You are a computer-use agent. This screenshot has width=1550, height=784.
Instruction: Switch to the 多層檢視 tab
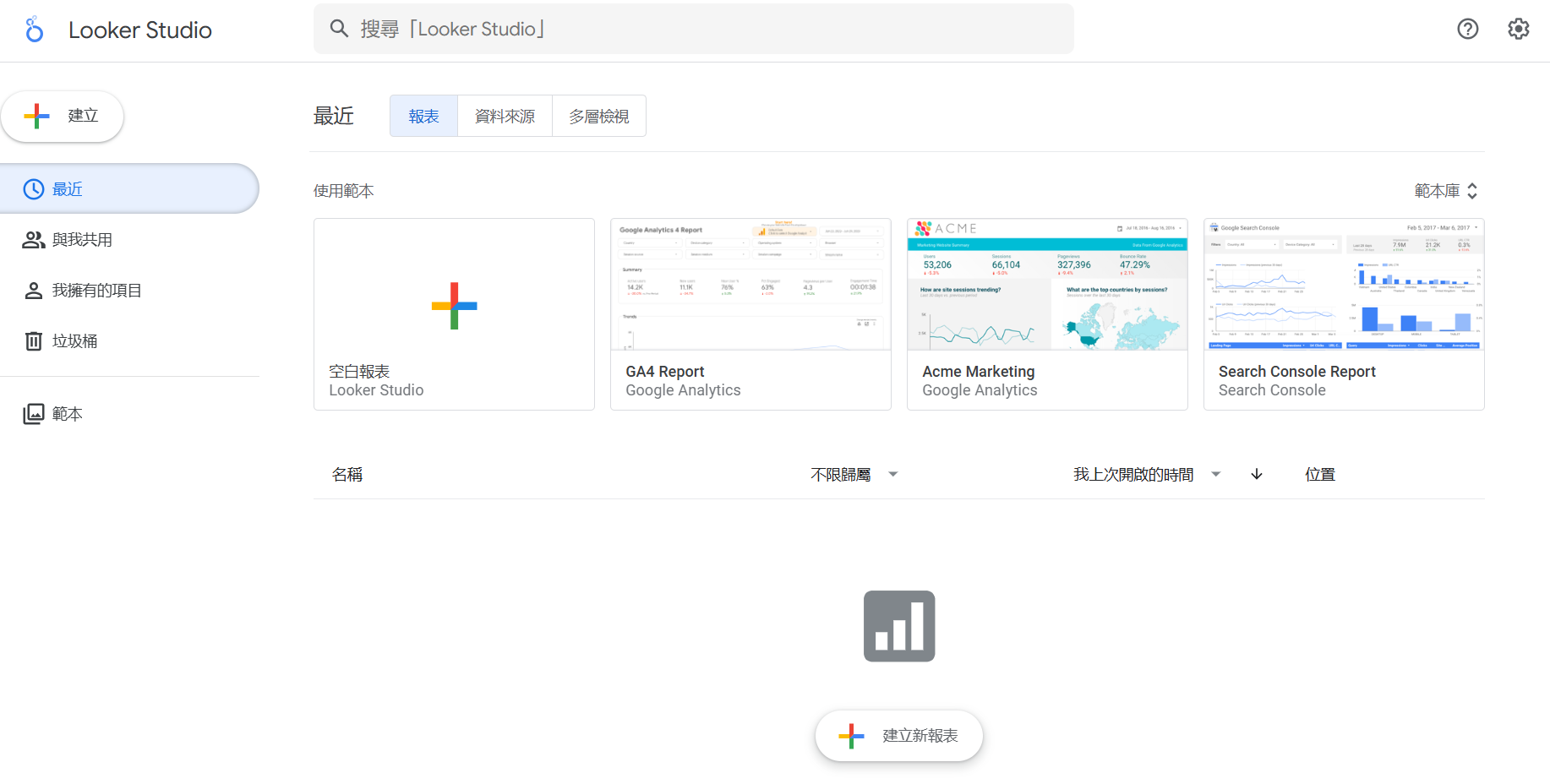pyautogui.click(x=598, y=117)
